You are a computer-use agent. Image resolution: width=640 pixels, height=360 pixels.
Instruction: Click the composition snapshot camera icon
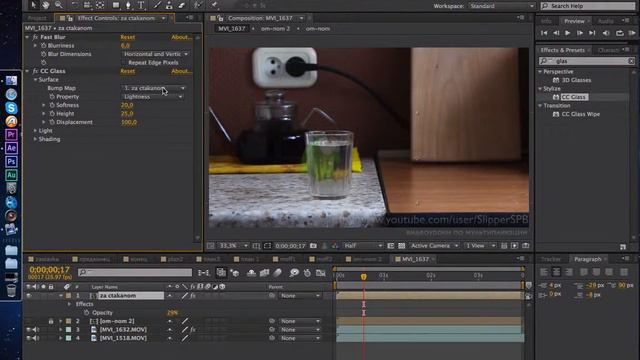(313, 246)
